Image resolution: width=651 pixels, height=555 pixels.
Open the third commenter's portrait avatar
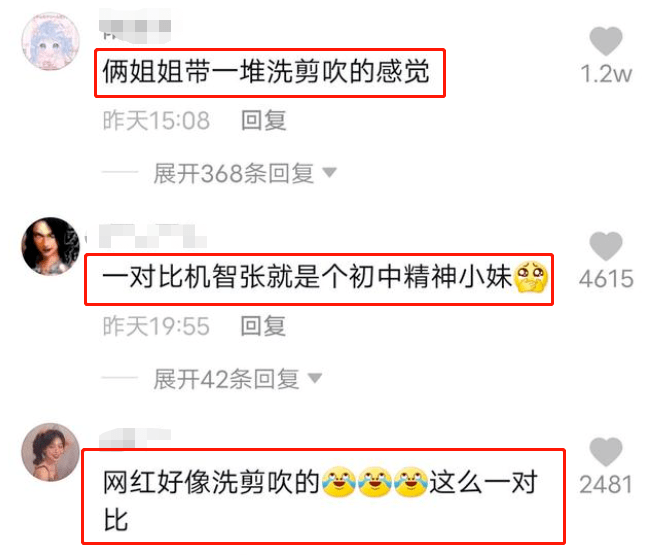click(51, 452)
